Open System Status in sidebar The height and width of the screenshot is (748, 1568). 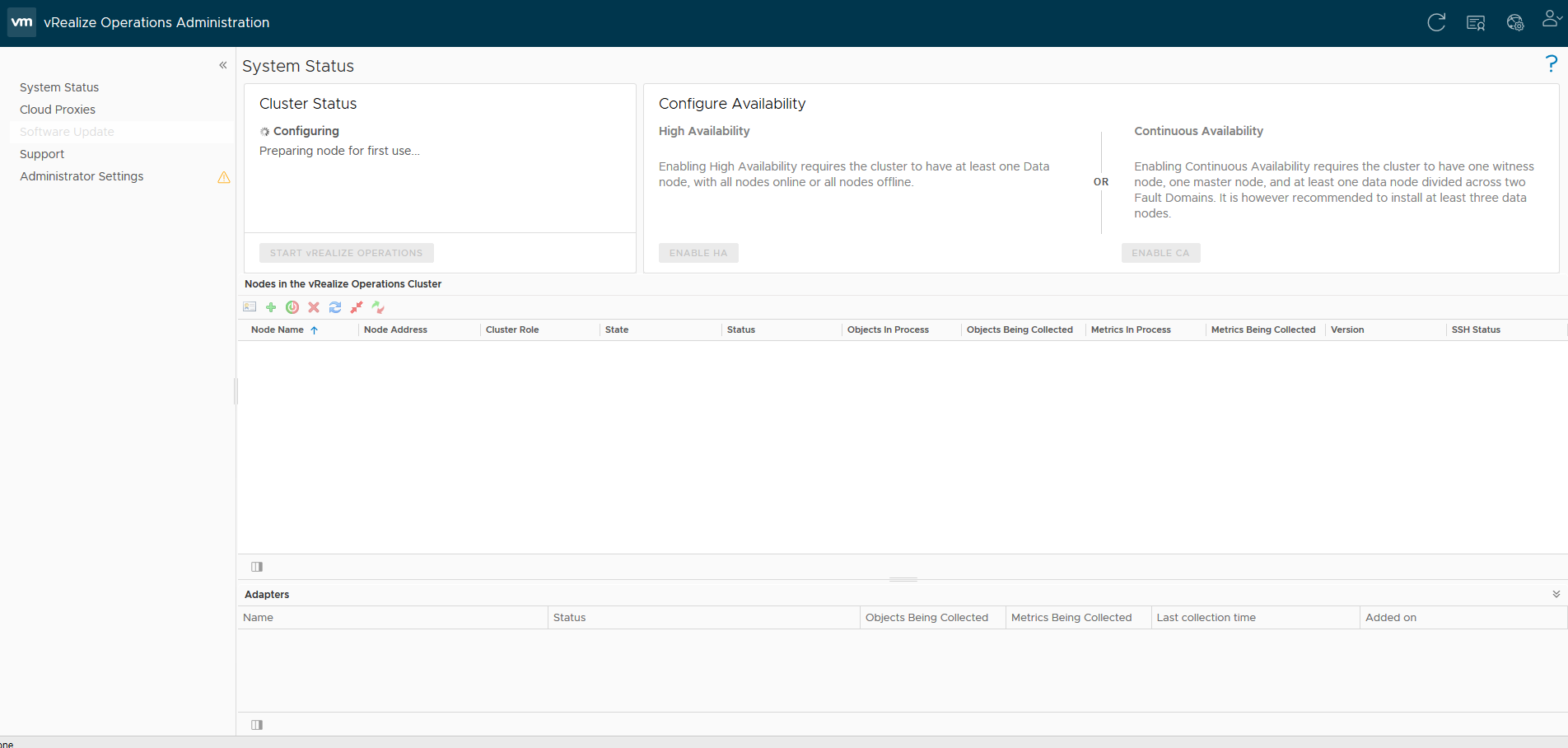59,87
